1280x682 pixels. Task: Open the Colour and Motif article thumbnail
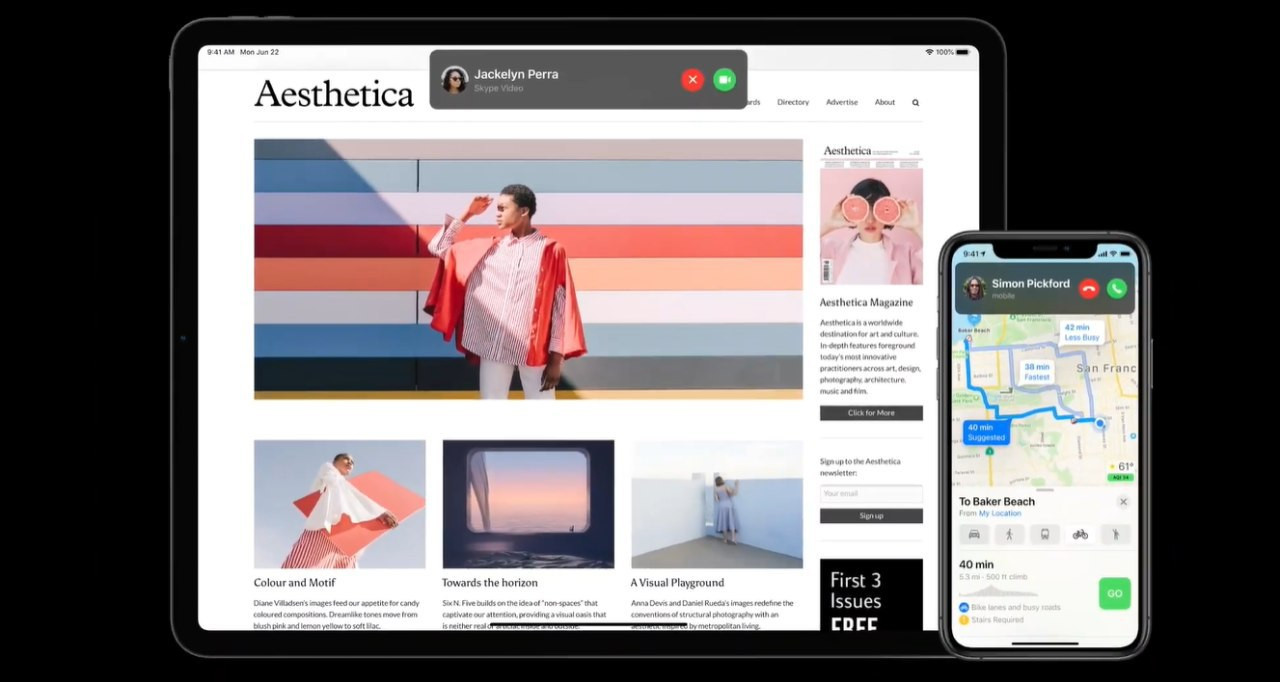coord(340,504)
